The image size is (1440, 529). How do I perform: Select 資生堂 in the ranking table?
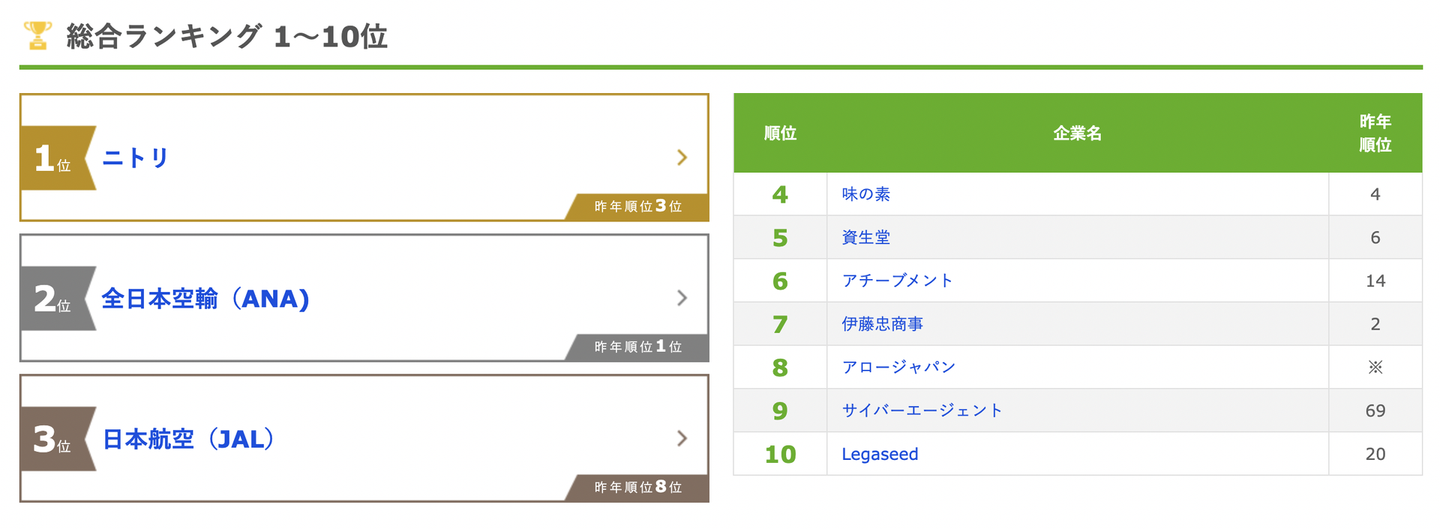866,237
